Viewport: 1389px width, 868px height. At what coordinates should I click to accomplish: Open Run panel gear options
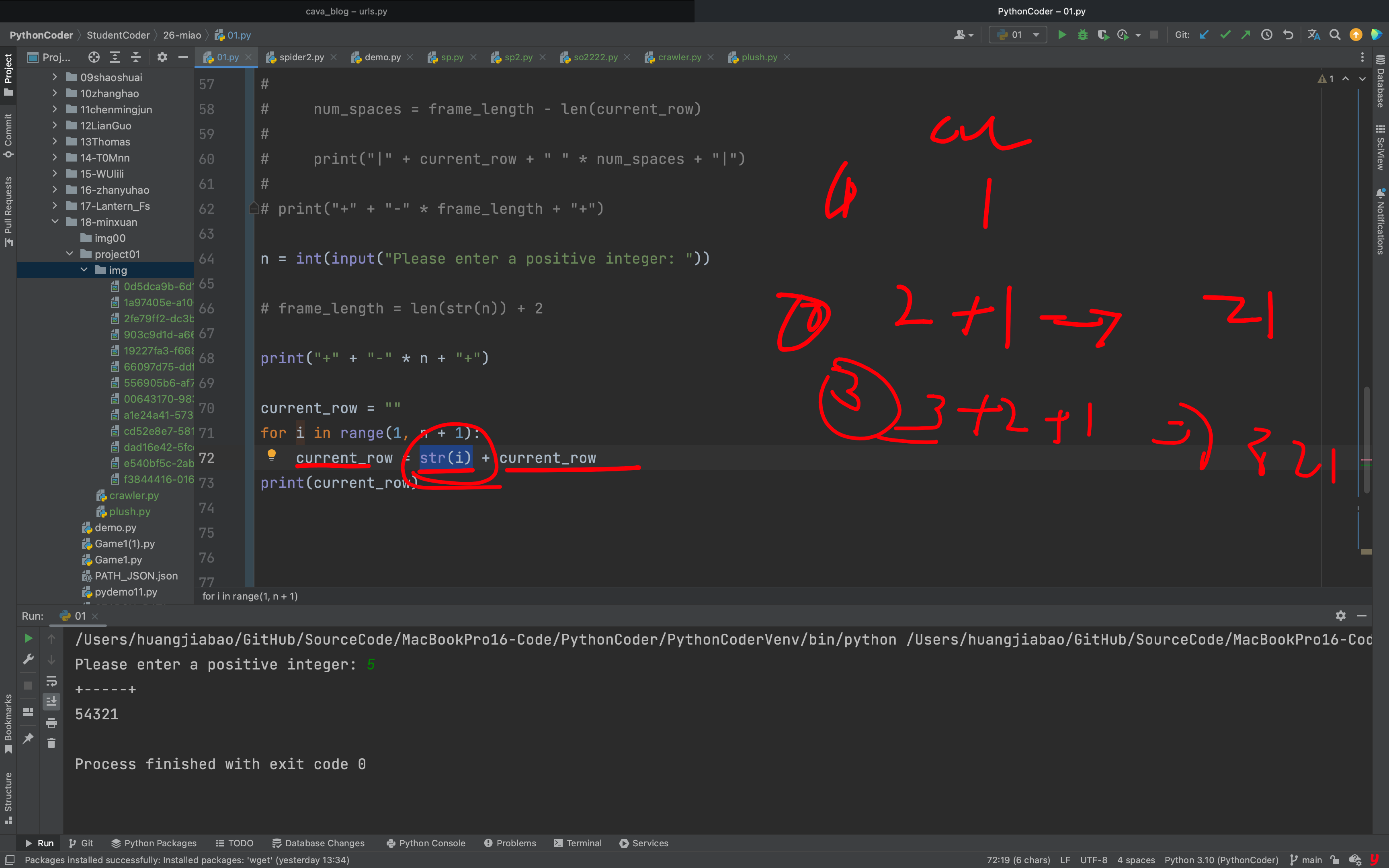click(x=1340, y=615)
